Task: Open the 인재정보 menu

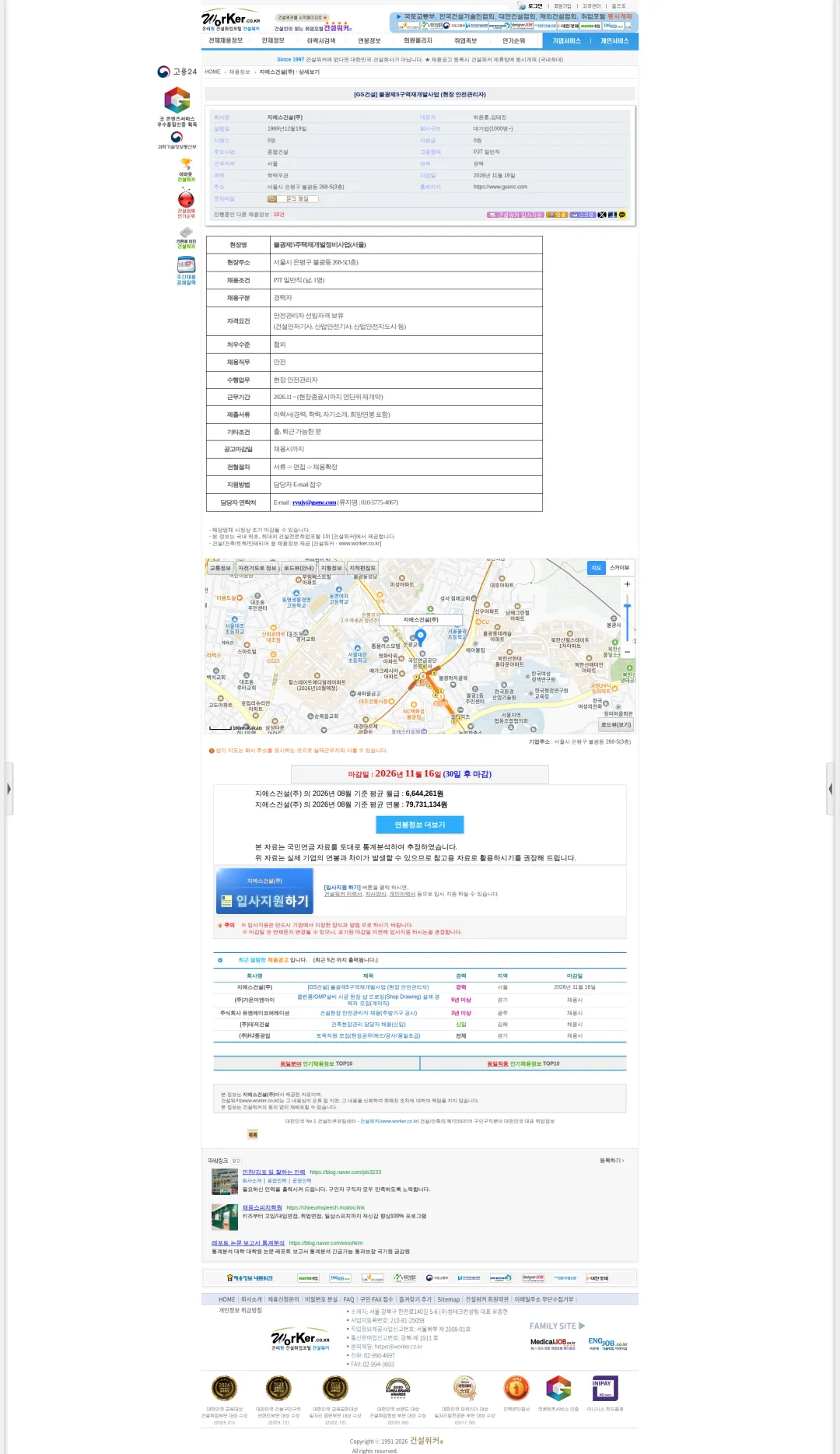Action: click(273, 41)
